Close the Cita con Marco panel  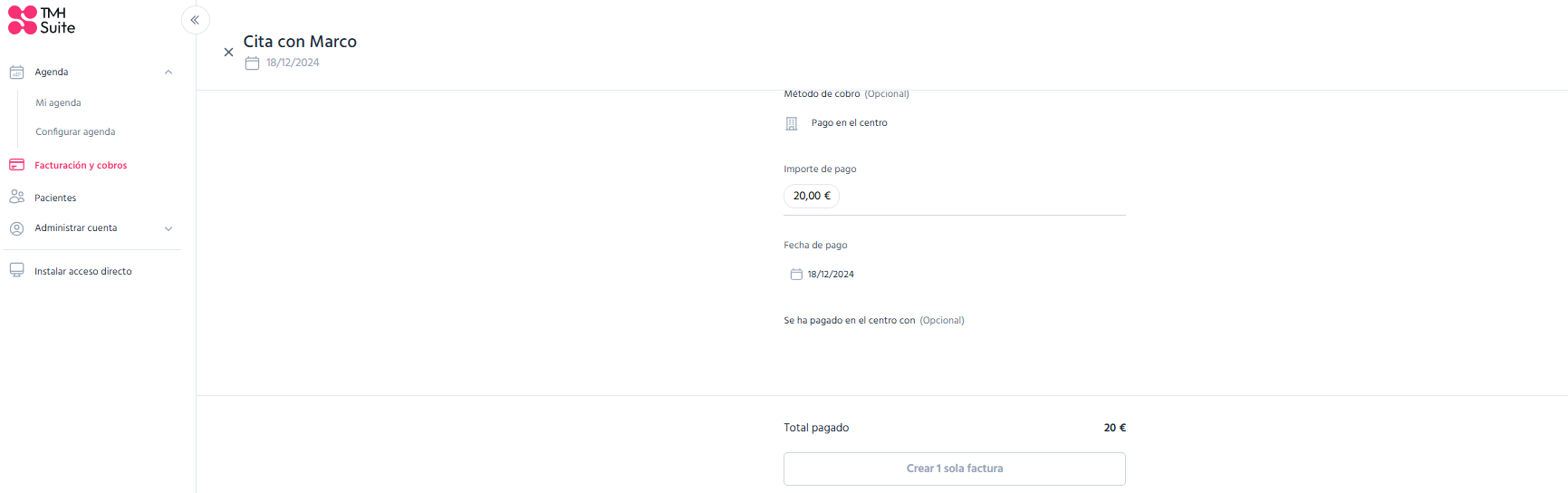[x=228, y=53]
